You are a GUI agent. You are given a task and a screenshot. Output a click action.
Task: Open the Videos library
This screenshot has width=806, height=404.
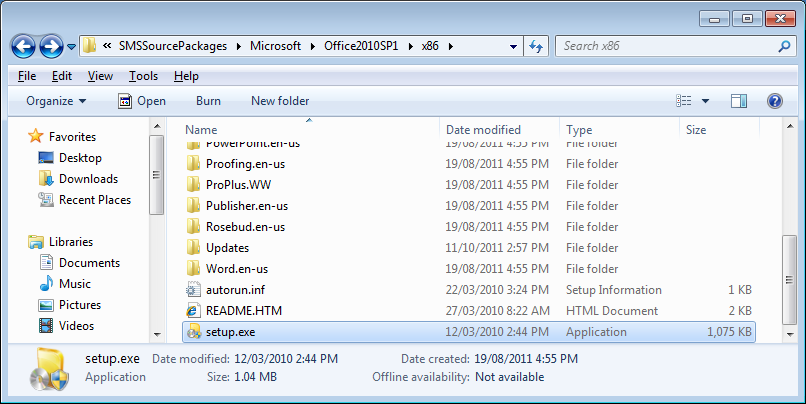[77, 326]
